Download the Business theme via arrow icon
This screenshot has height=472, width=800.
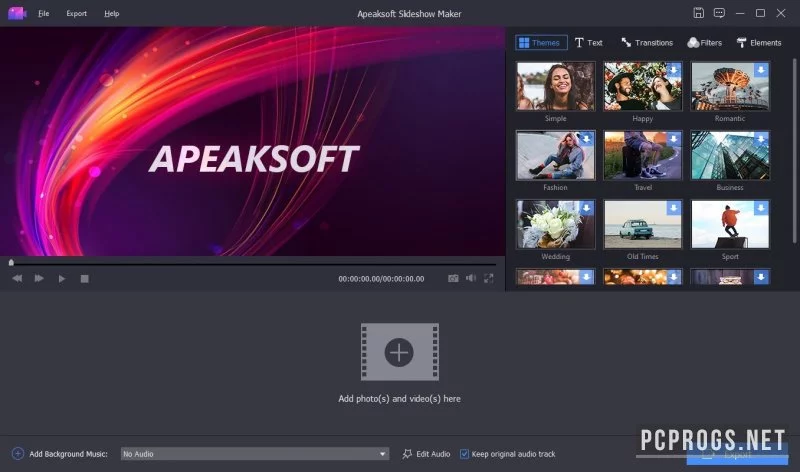[x=761, y=139]
